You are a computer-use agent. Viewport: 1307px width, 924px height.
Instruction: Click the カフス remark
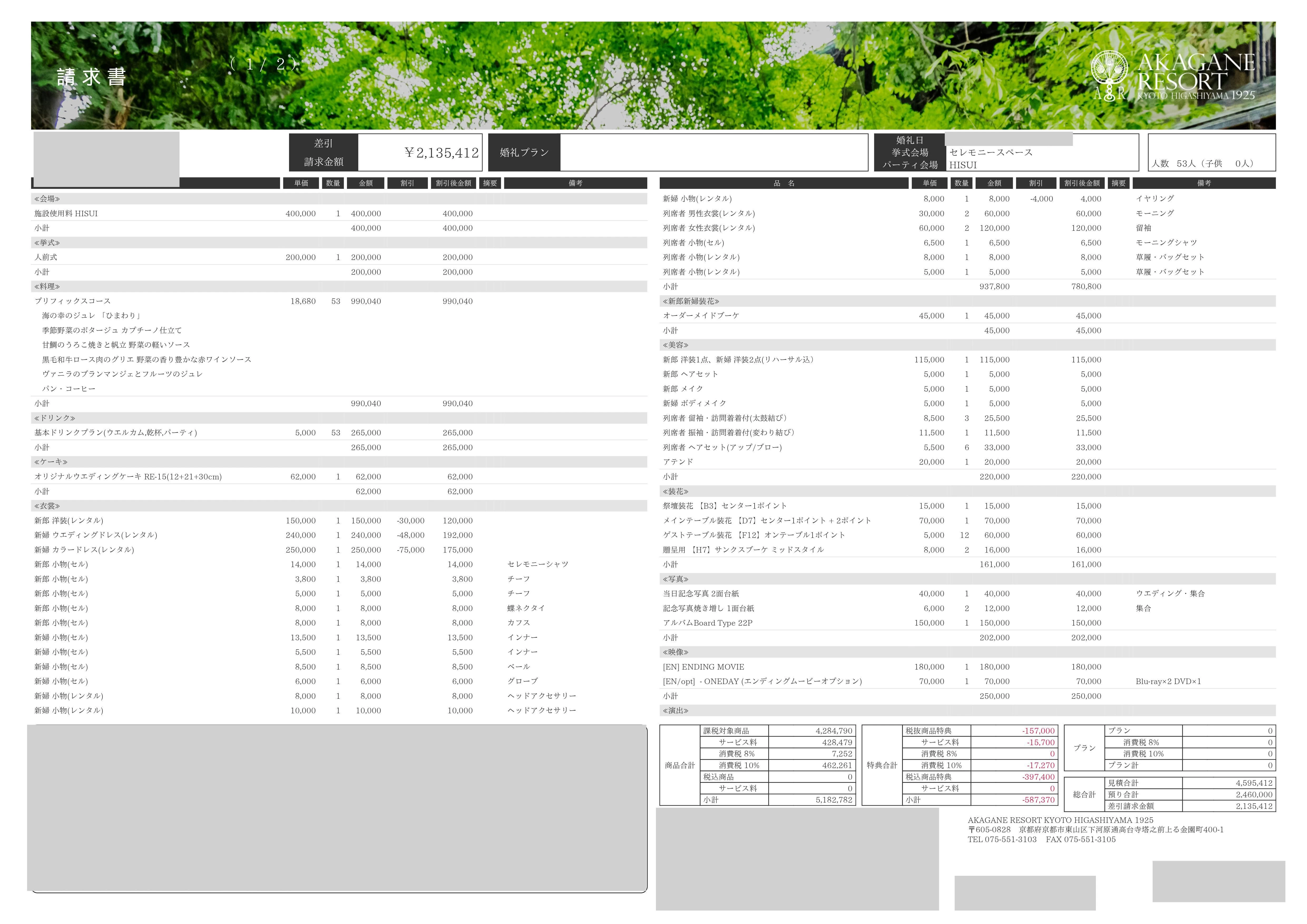pyautogui.click(x=518, y=622)
